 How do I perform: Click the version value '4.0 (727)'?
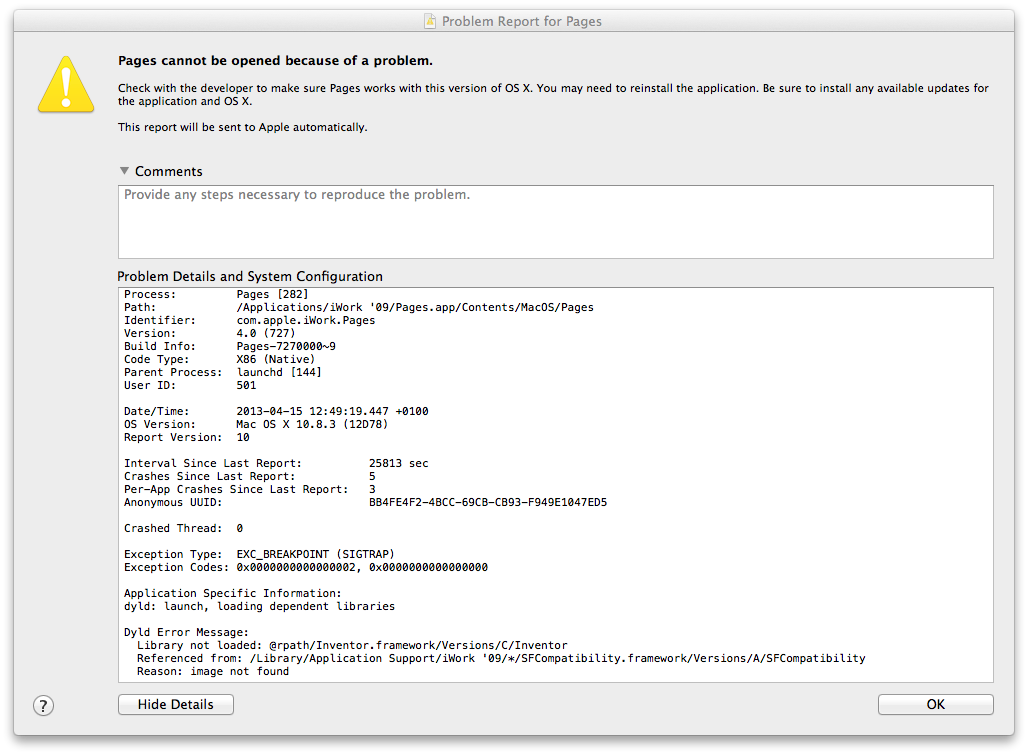266,333
